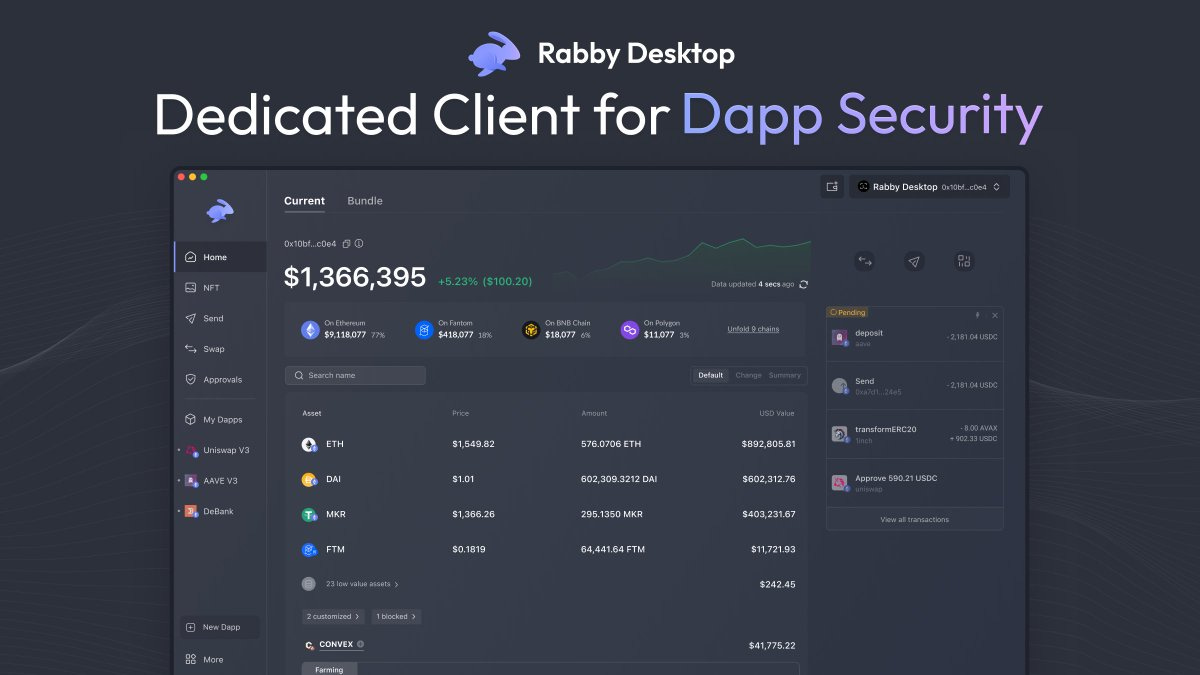Select the Ethereum chain balance
The image size is (1200, 675).
pyautogui.click(x=343, y=330)
